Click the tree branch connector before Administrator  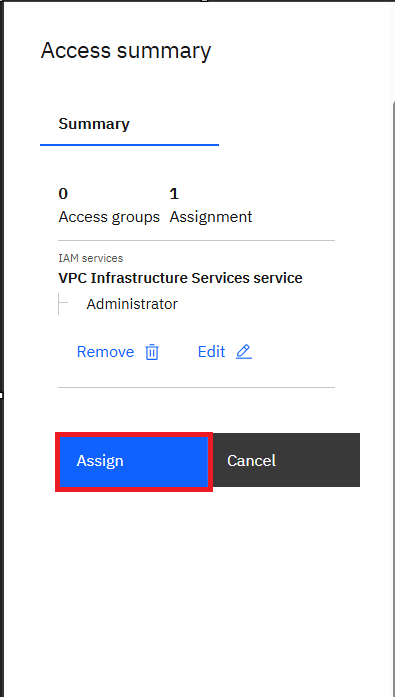click(63, 304)
